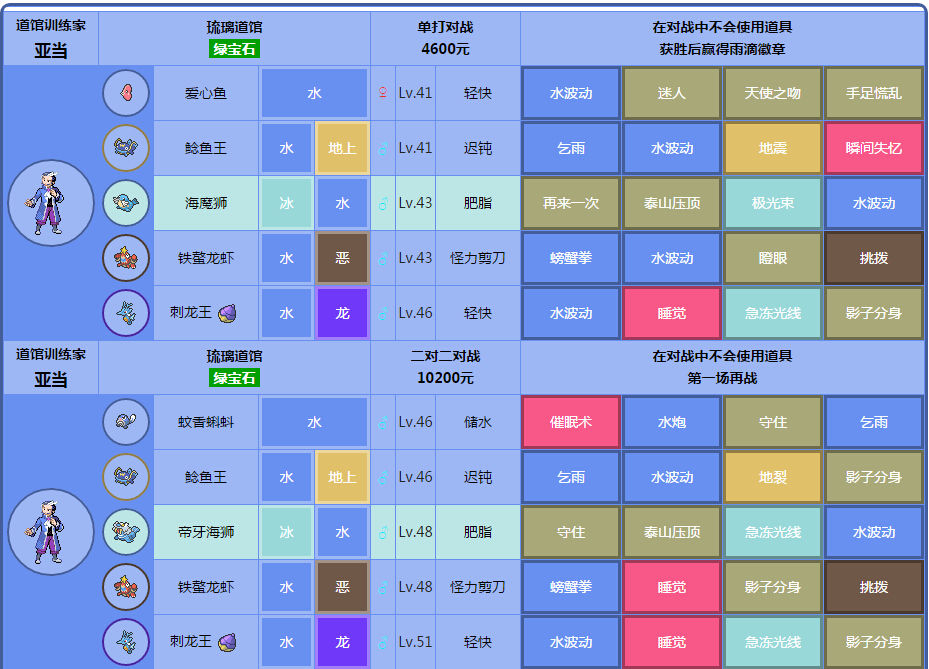The width and height of the screenshot is (929, 669).
Task: Click the purple 龙 type badge of Lv.46 刺龙王
Action: click(x=342, y=313)
